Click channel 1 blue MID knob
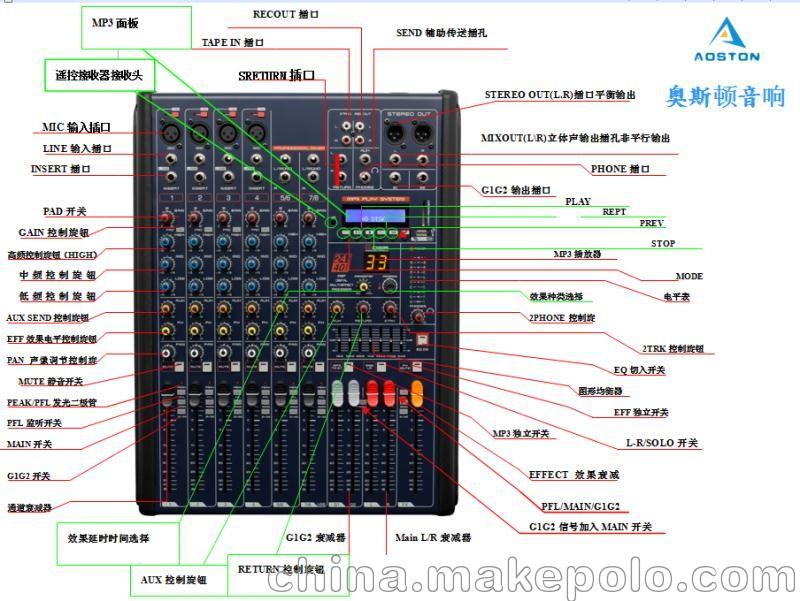 (166, 264)
